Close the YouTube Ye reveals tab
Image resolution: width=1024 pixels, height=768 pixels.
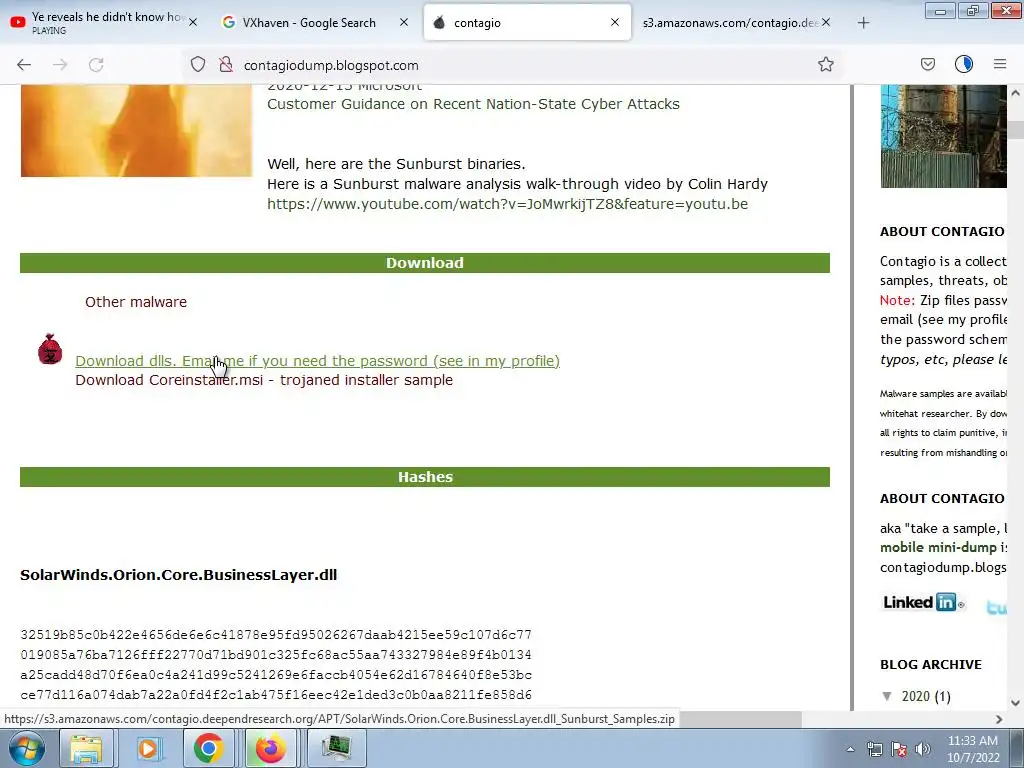(x=193, y=22)
